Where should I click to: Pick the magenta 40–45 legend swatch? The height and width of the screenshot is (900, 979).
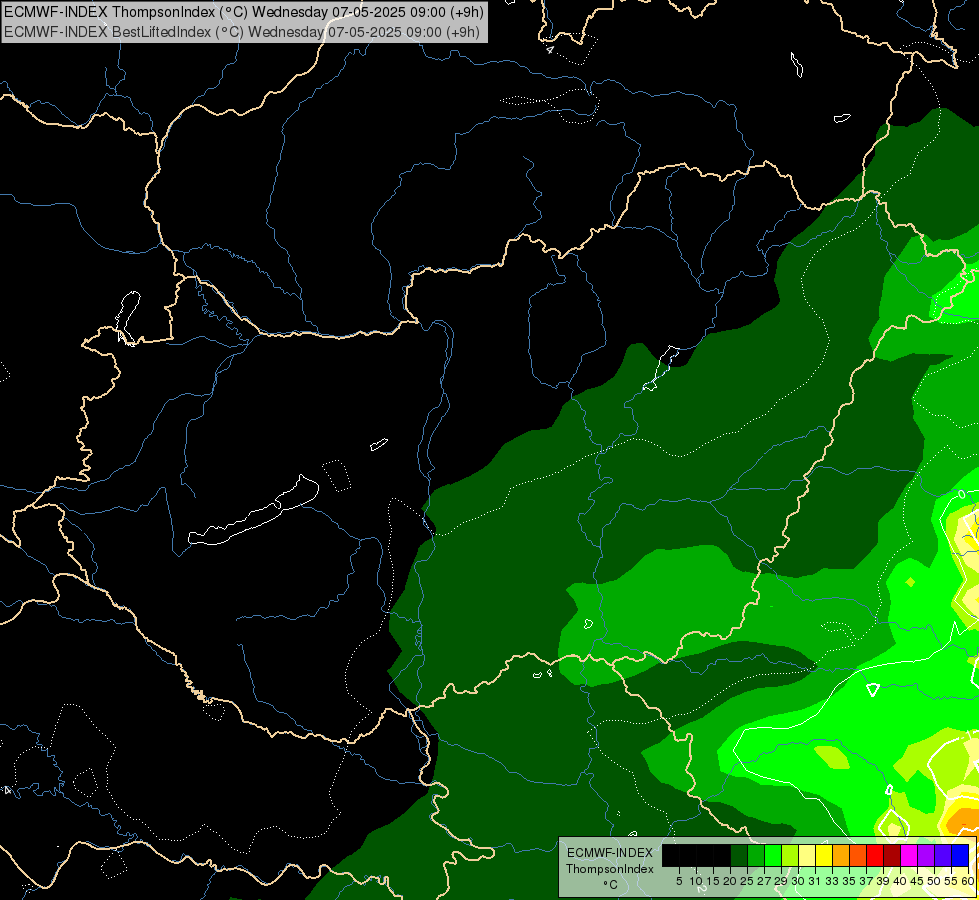coord(909,855)
